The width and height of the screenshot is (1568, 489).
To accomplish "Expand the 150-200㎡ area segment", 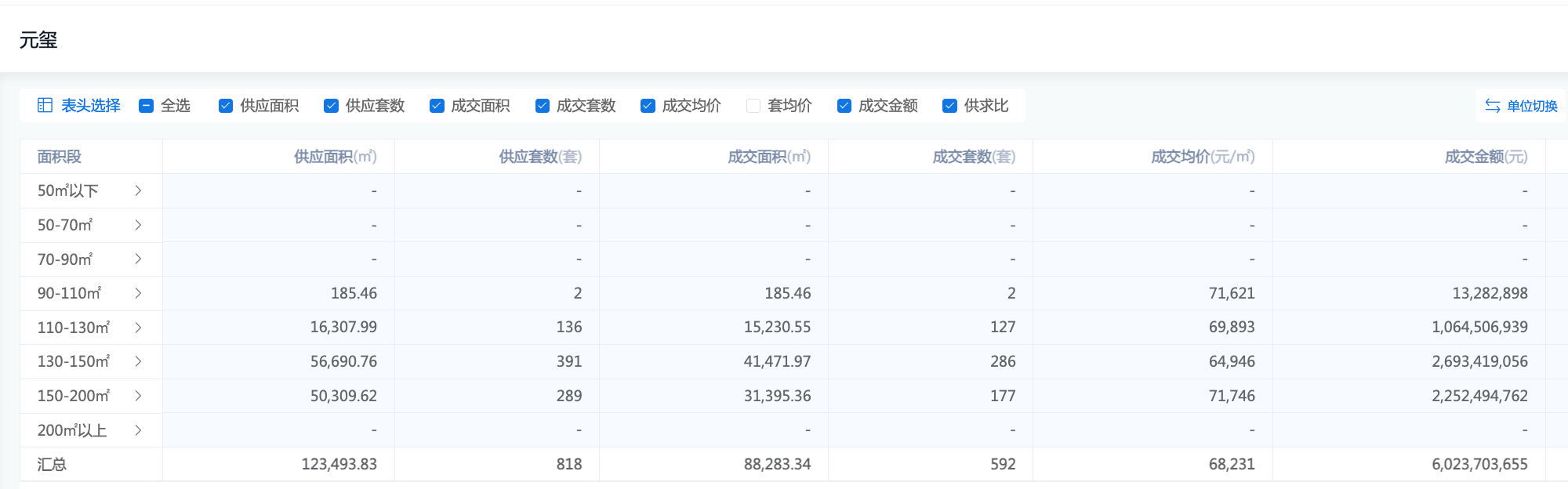I will click(138, 396).
